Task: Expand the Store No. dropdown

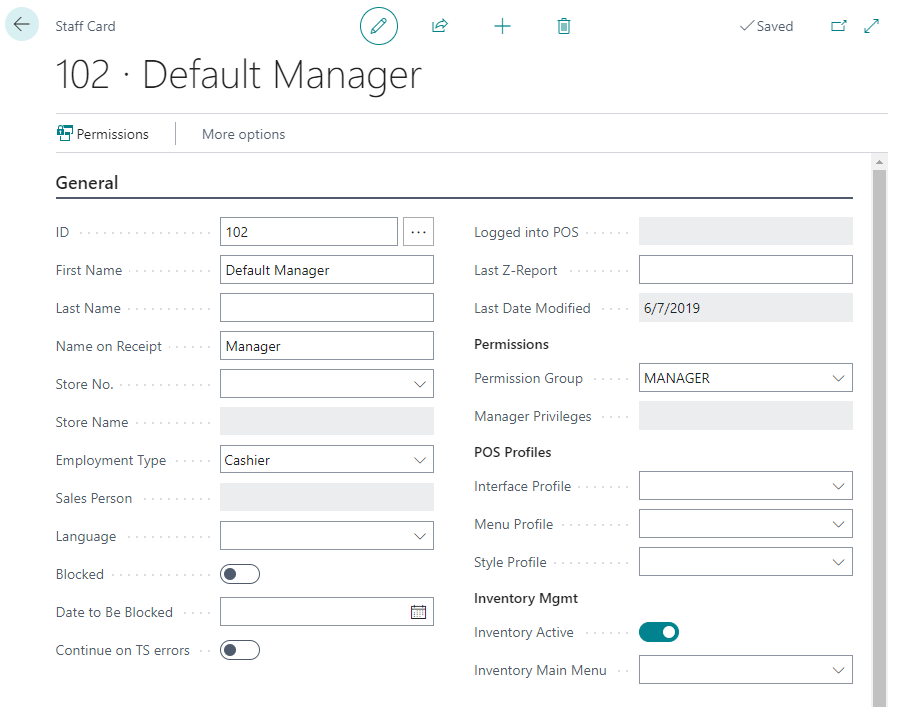Action: [419, 384]
